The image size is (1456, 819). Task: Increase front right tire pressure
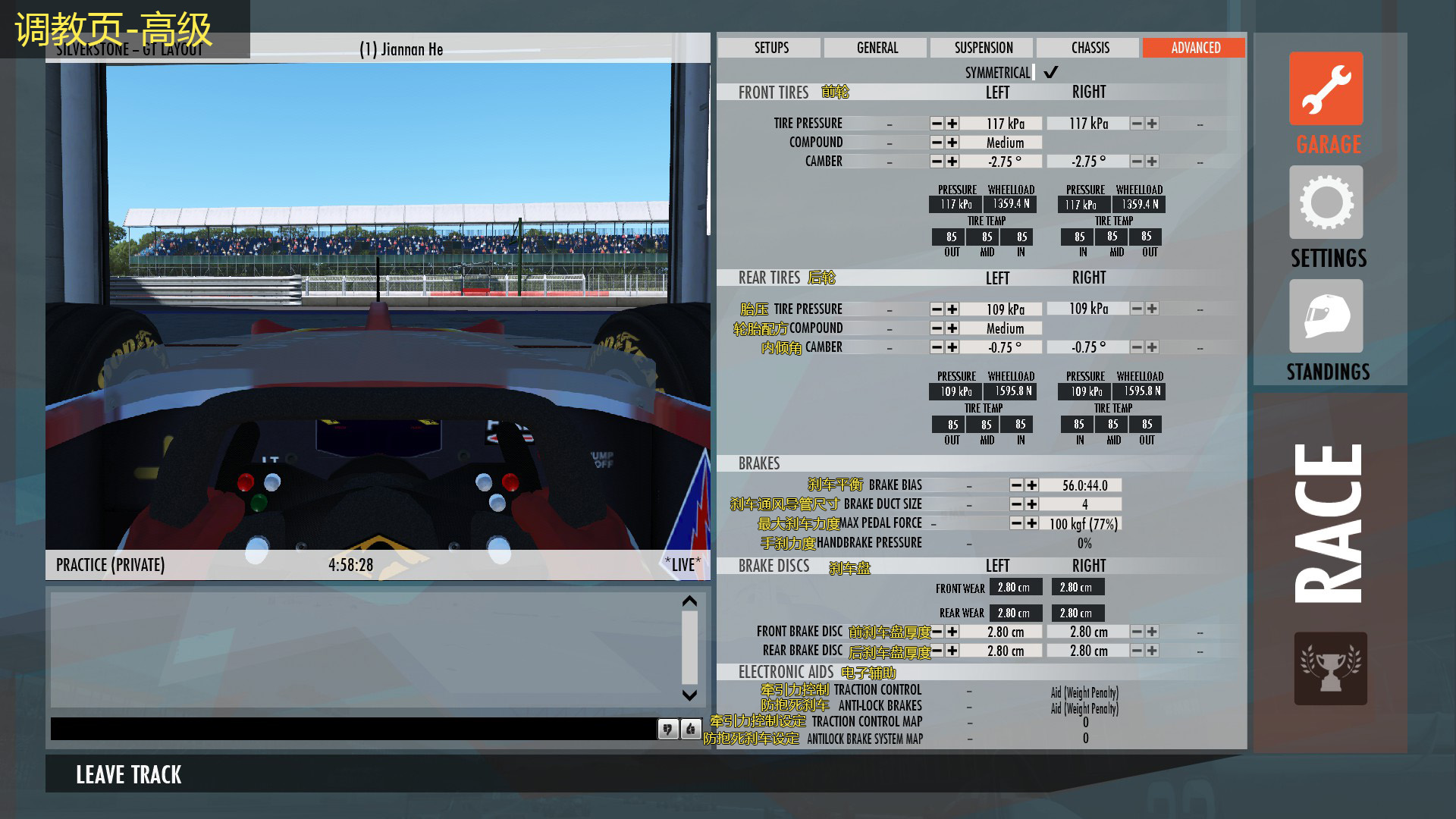coord(1152,124)
